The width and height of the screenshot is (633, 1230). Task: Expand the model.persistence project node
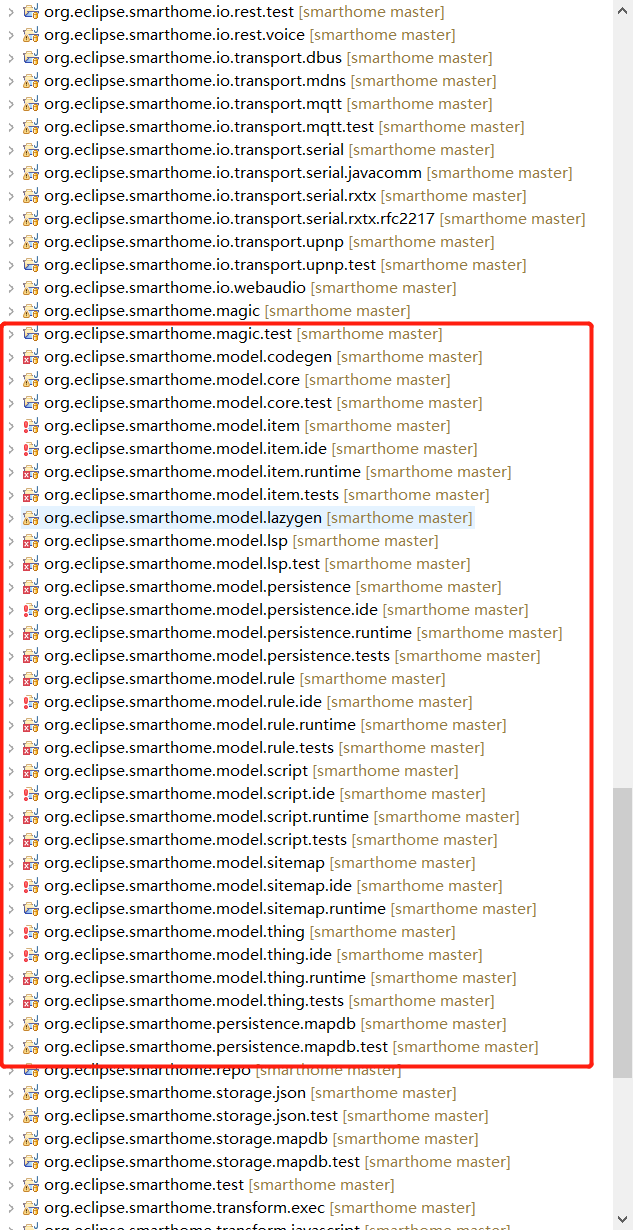point(11,587)
